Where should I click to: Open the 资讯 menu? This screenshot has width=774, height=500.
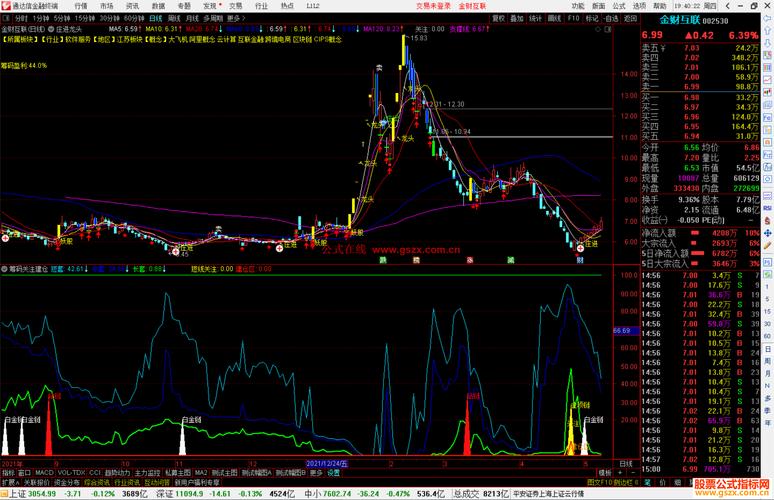[132, 6]
